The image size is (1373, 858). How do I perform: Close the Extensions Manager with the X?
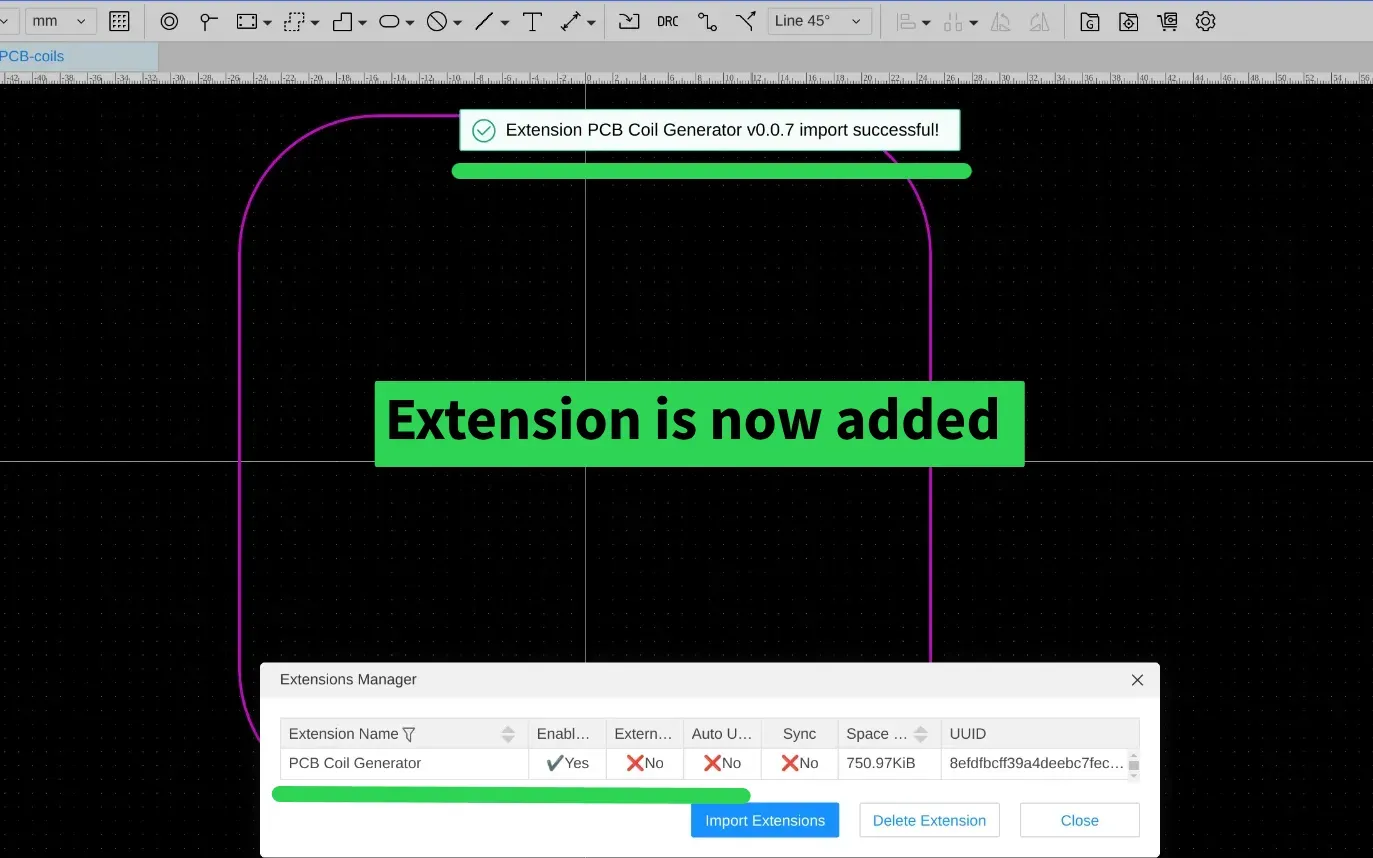1137,680
